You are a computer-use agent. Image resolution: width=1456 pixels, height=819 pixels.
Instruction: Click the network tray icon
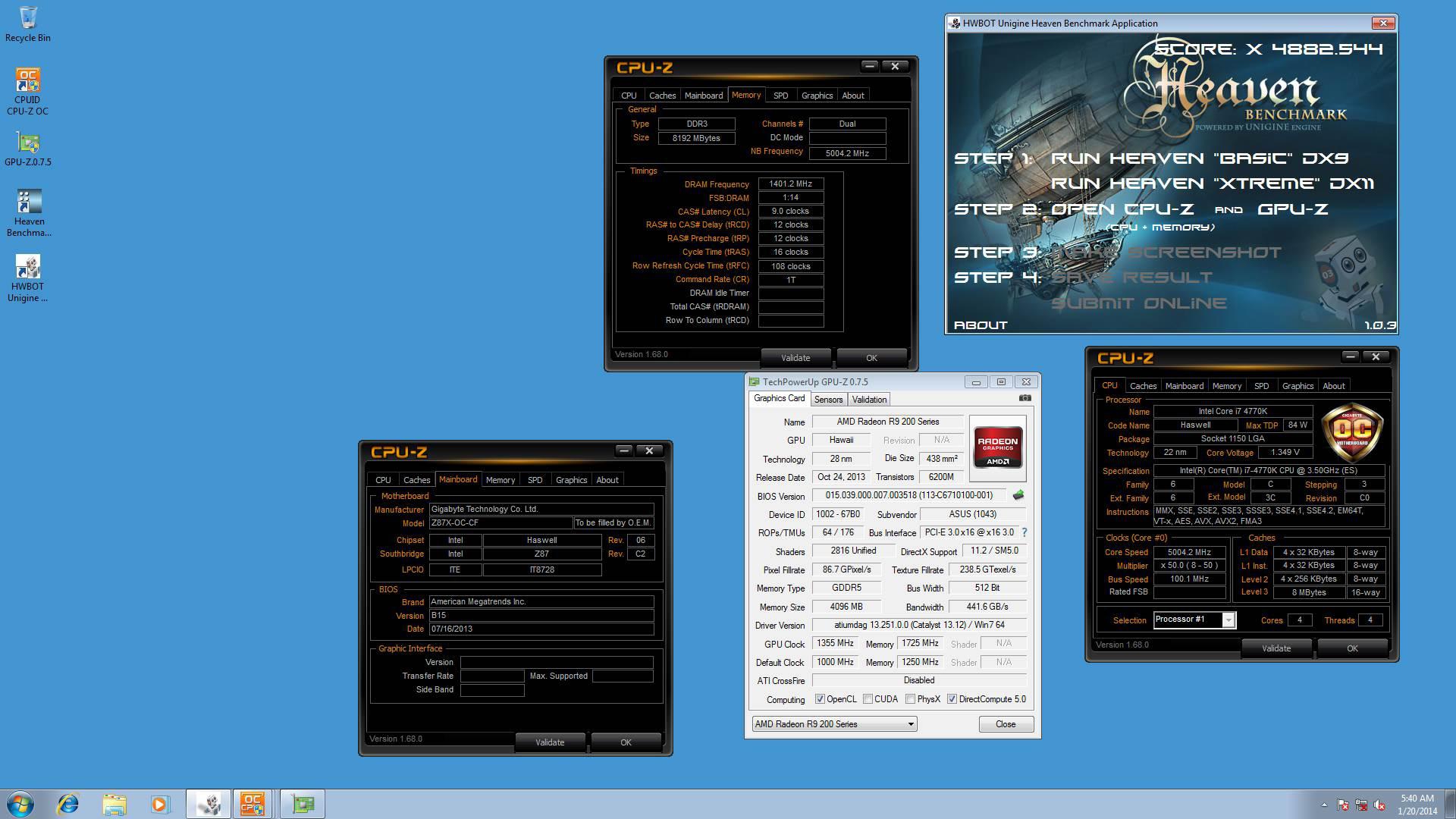tap(1361, 805)
